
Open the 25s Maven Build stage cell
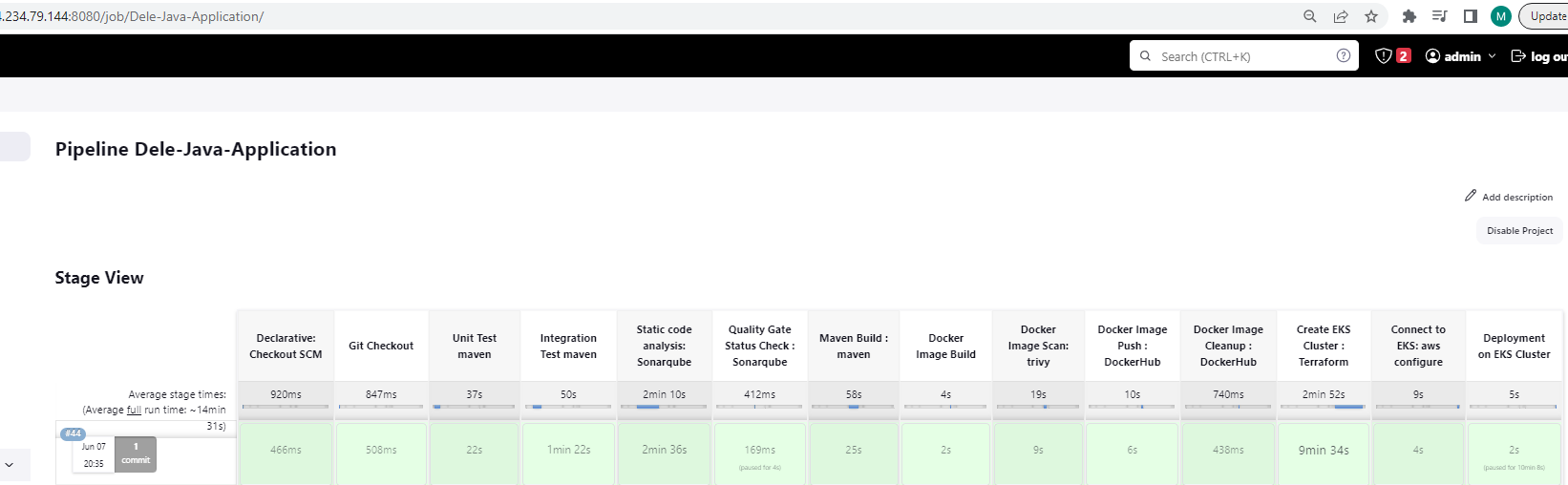pyautogui.click(x=854, y=453)
